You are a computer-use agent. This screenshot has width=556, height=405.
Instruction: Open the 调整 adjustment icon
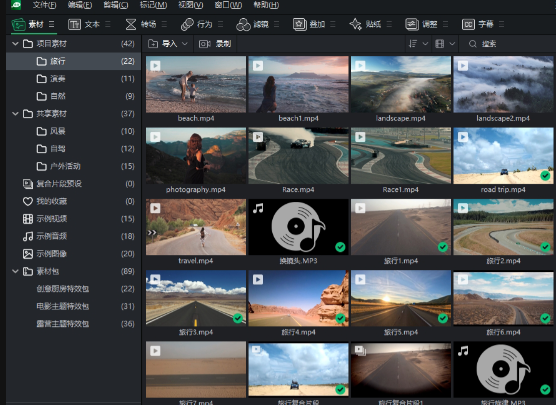click(412, 24)
